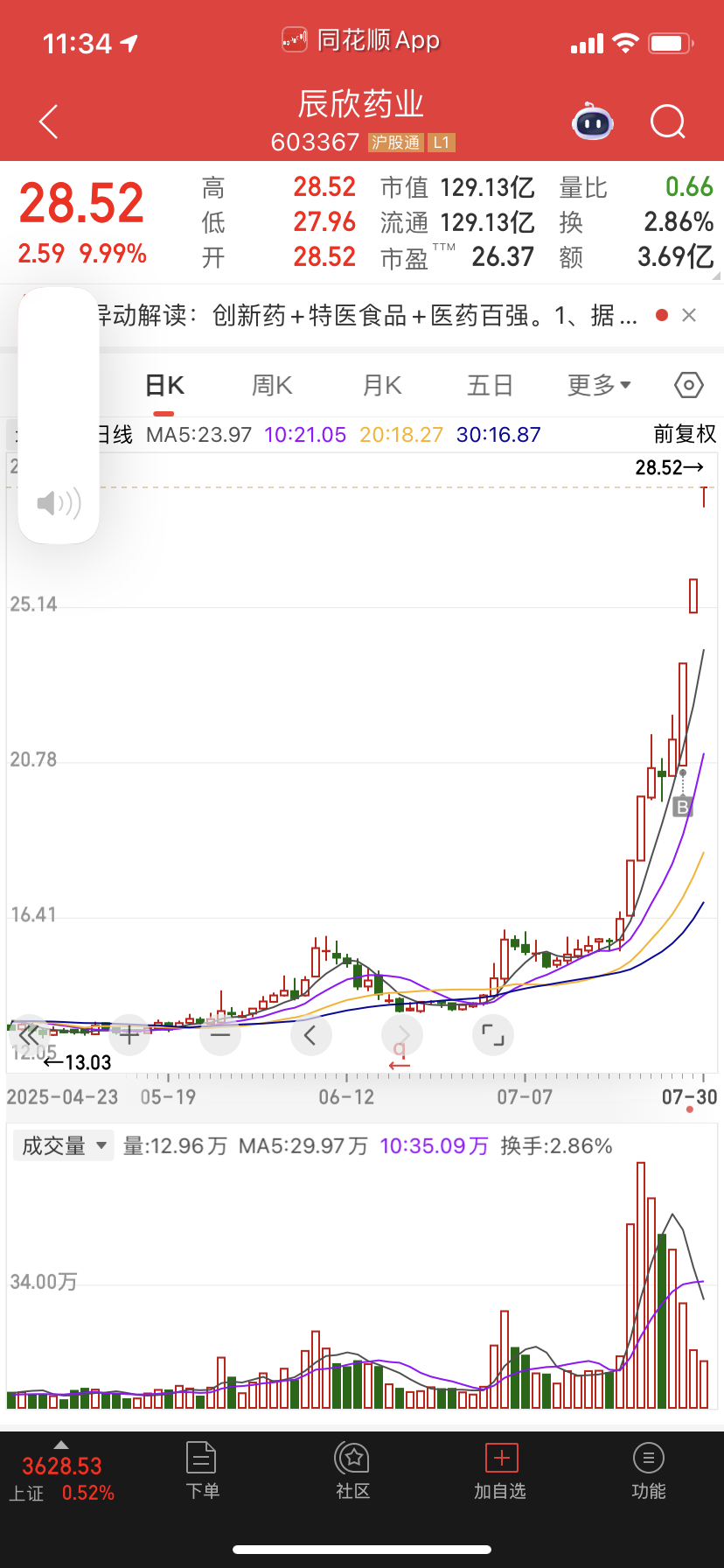Switch to 周K tab
The image size is (724, 1568).
[272, 386]
